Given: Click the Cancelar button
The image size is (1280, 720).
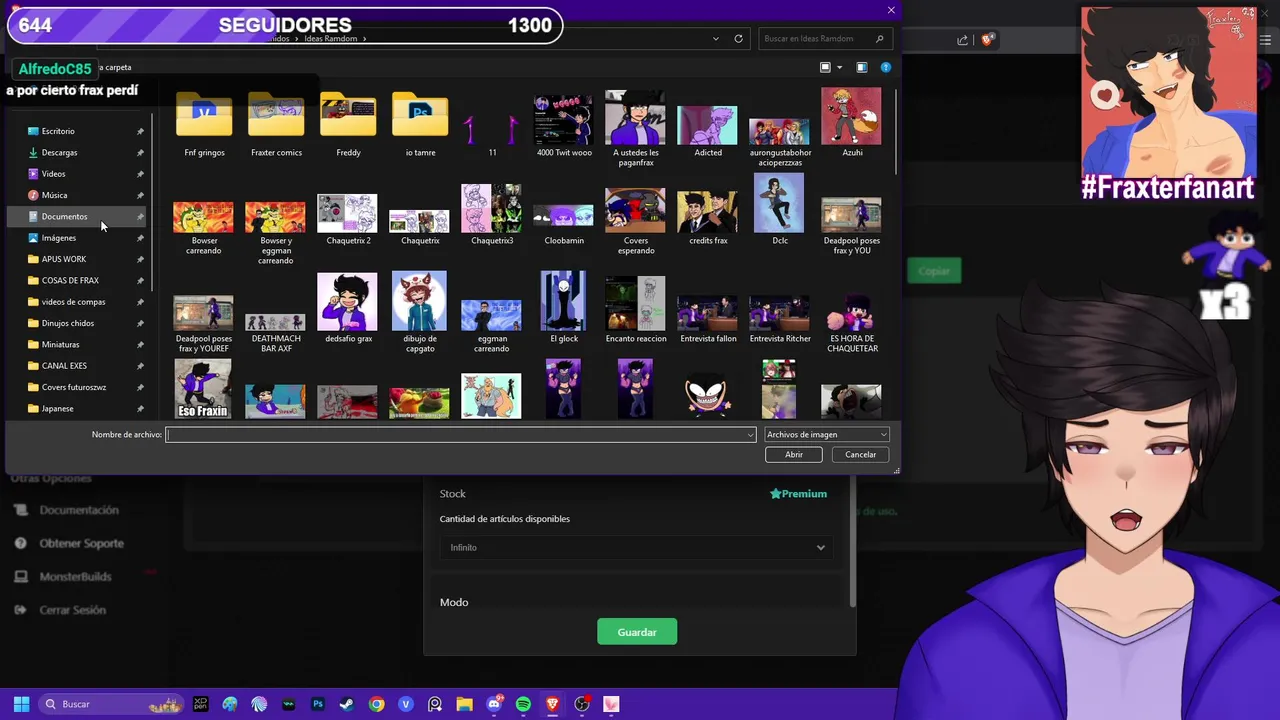Looking at the screenshot, I should 860,454.
